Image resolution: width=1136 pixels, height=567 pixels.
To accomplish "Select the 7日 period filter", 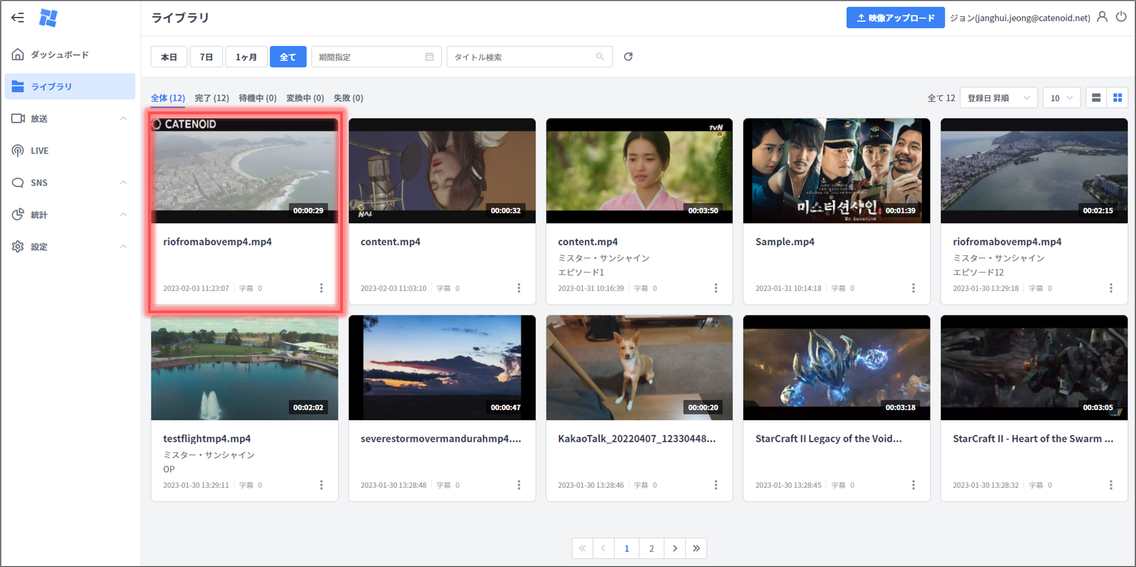I will click(x=206, y=57).
